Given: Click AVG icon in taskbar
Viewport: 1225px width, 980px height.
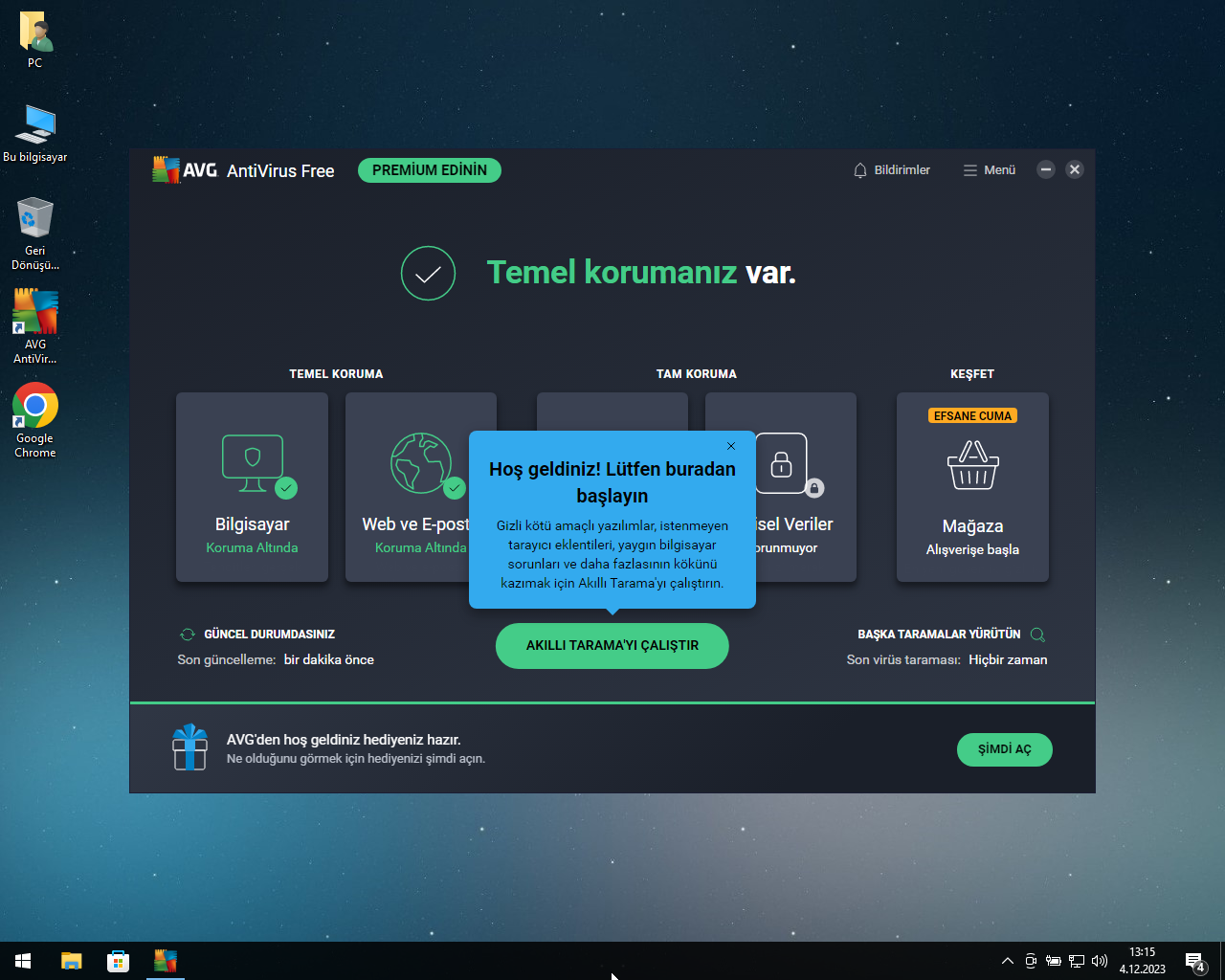Looking at the screenshot, I should coord(166,961).
